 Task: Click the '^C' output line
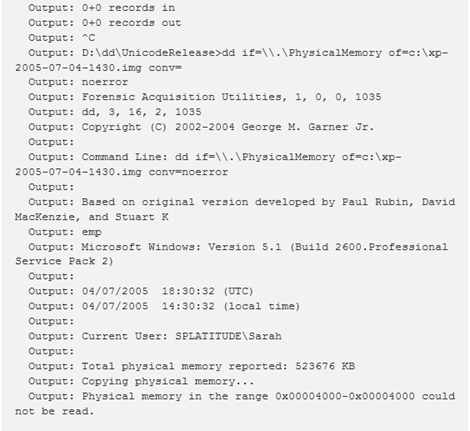tap(62, 38)
